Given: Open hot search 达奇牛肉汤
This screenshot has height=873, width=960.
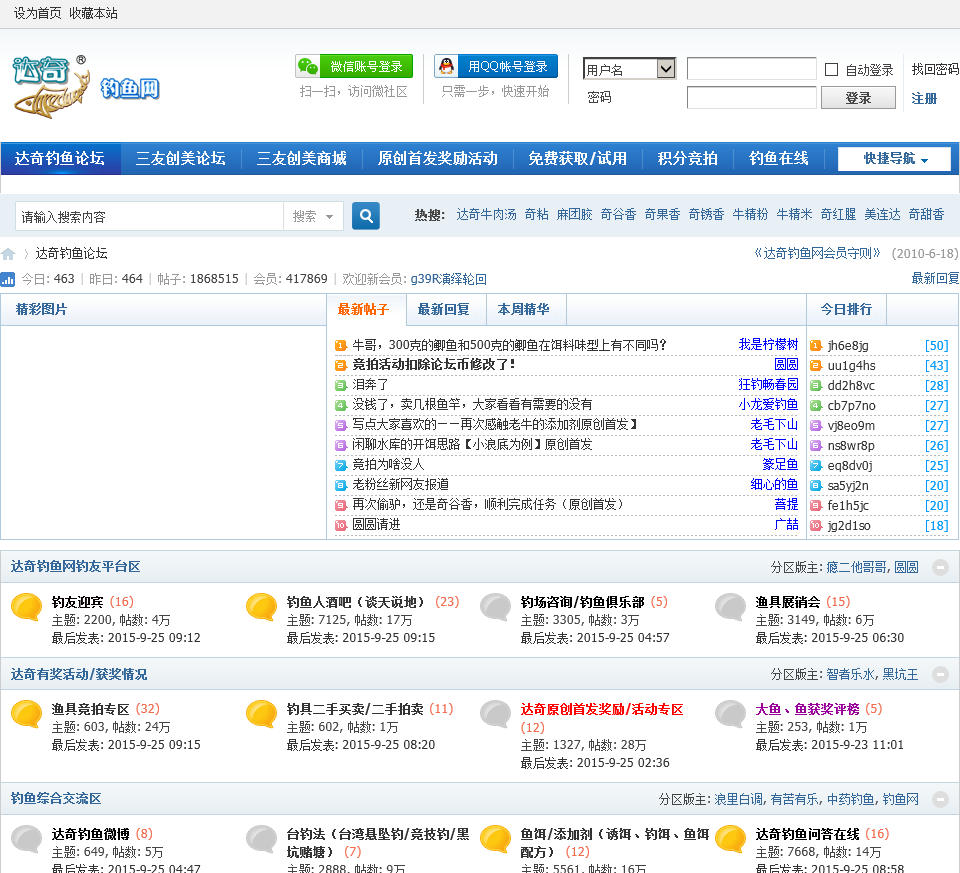Looking at the screenshot, I should click(487, 215).
